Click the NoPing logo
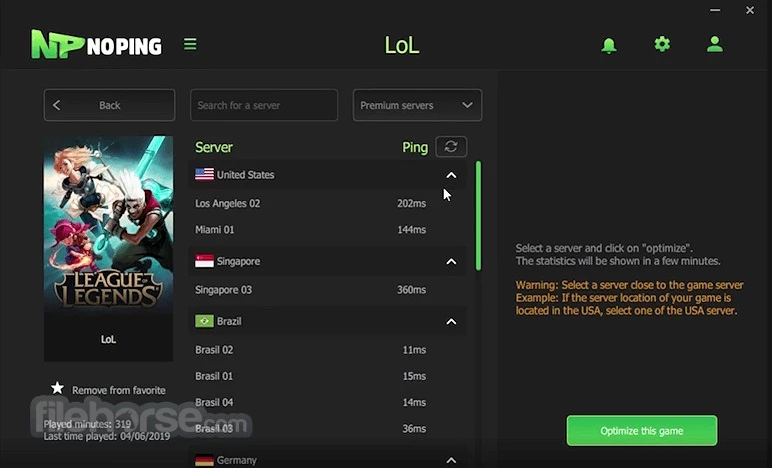This screenshot has width=772, height=468. [96, 45]
